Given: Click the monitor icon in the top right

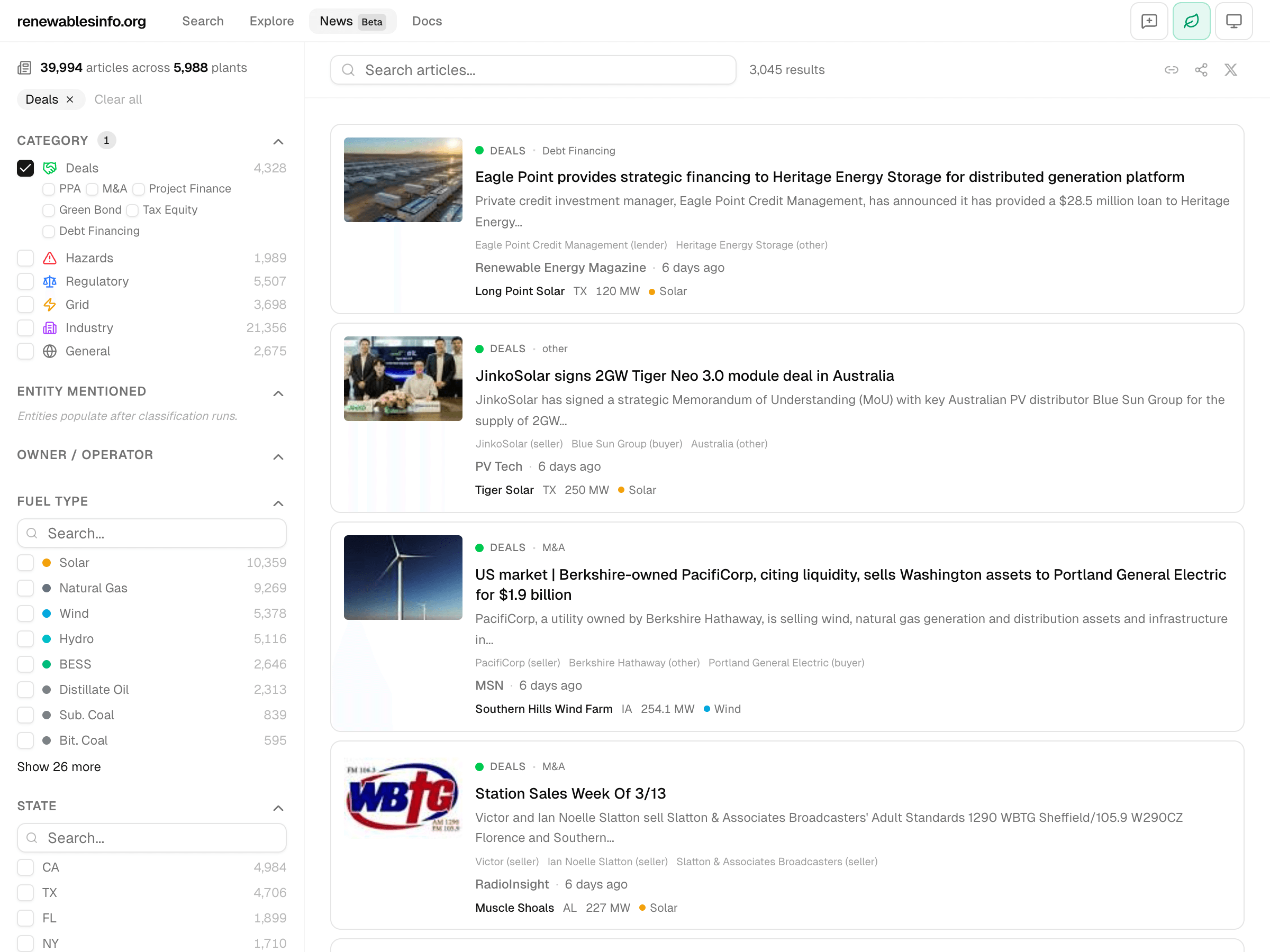Looking at the screenshot, I should (1233, 21).
